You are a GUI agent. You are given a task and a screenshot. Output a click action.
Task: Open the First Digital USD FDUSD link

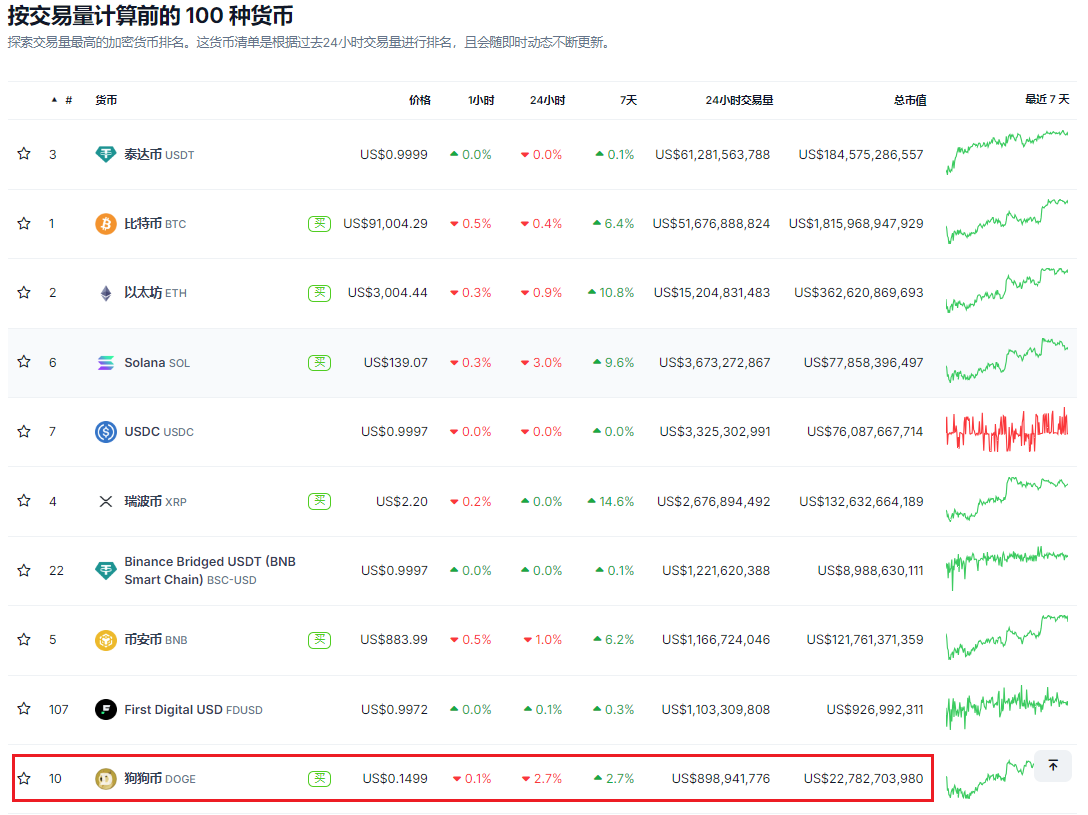pos(194,709)
